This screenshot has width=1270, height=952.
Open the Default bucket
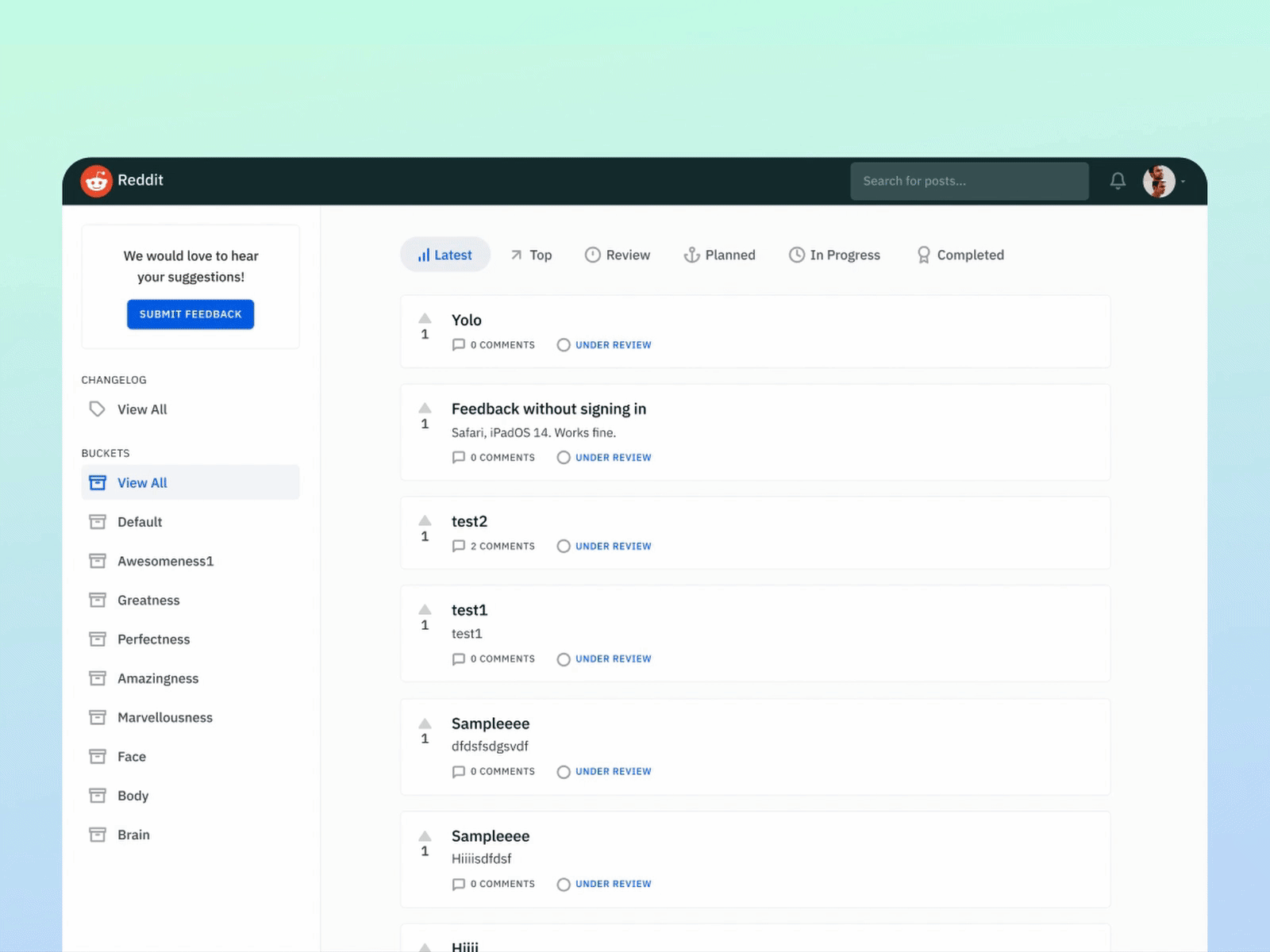click(x=140, y=522)
